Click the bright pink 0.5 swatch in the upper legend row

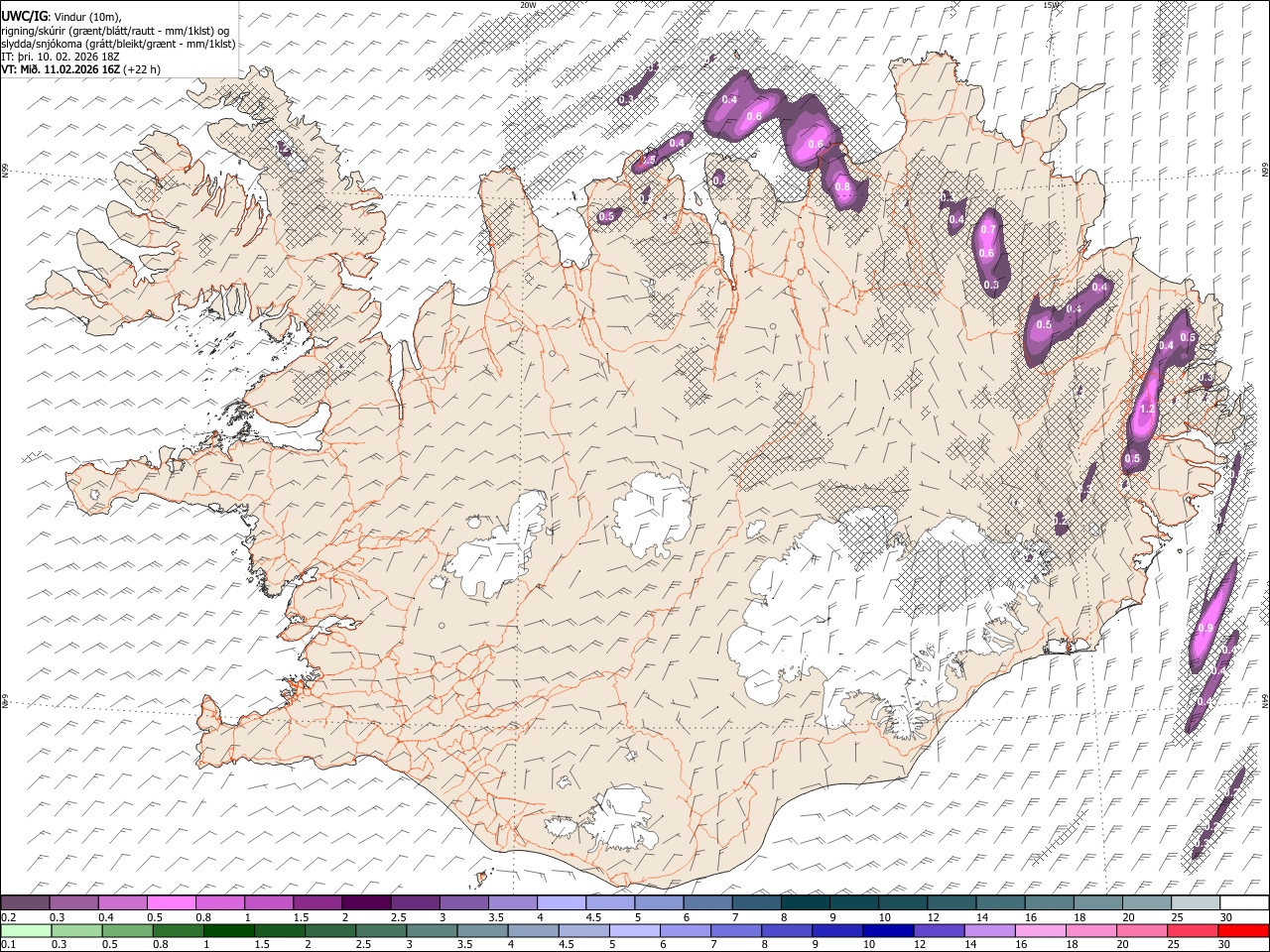[x=172, y=903]
